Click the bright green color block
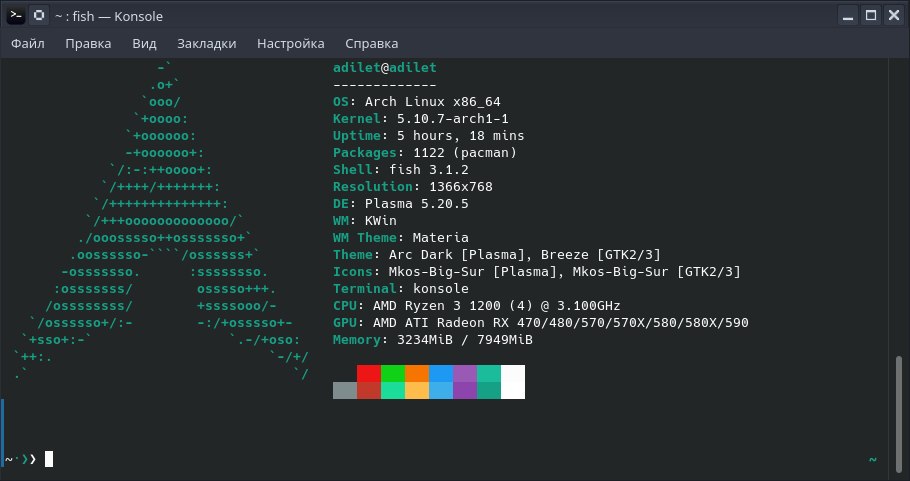The height and width of the screenshot is (481, 910). click(x=393, y=373)
